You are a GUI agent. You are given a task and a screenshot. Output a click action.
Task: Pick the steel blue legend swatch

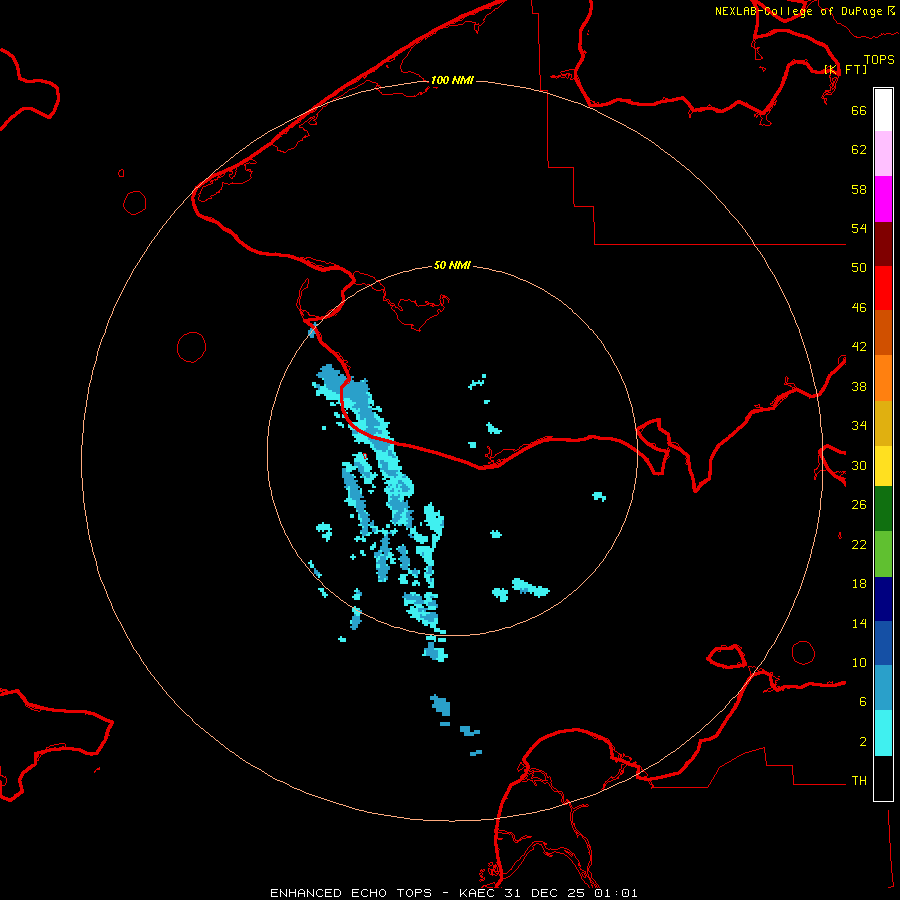tap(883, 688)
